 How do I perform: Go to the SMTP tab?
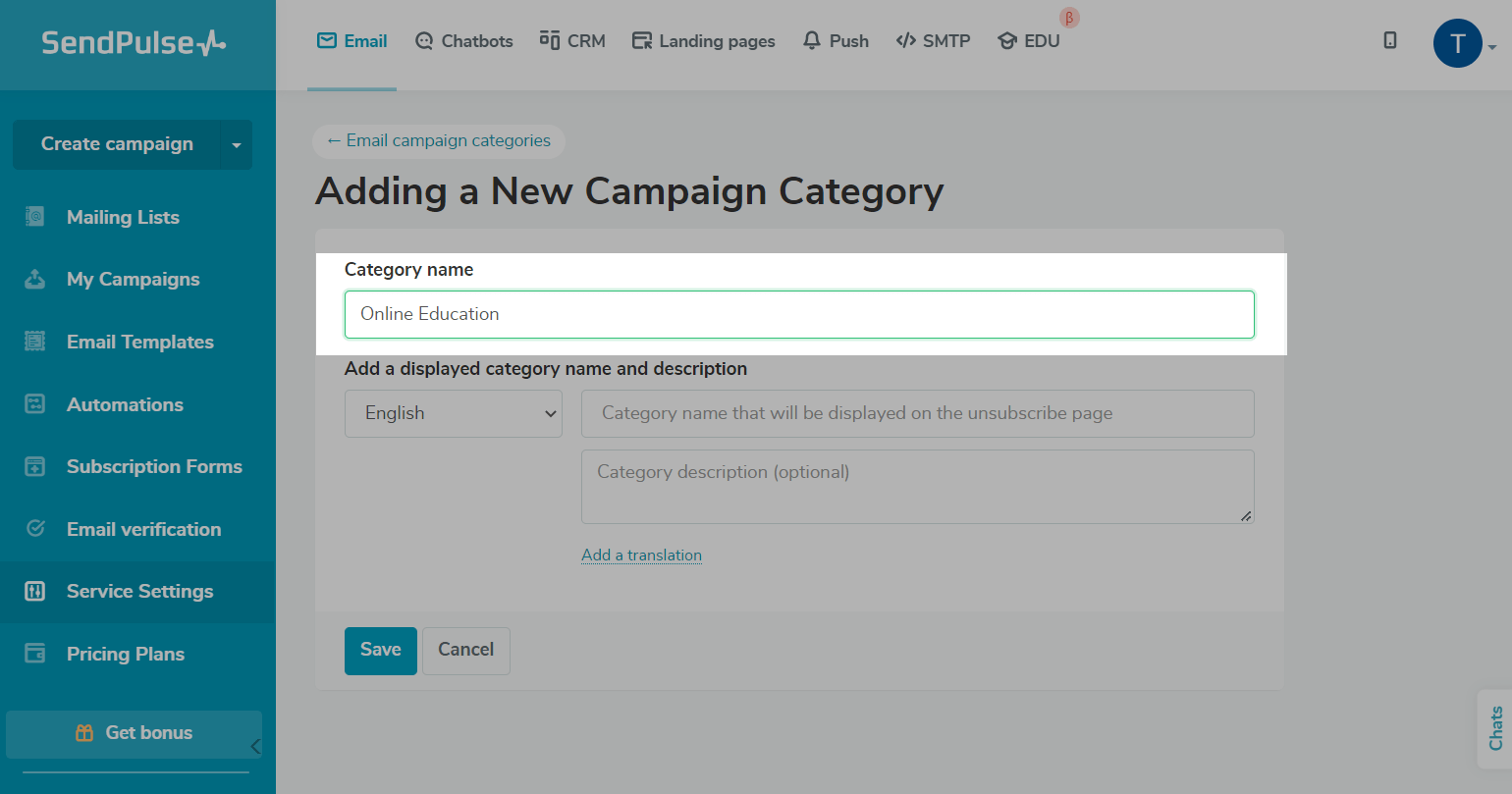934,41
